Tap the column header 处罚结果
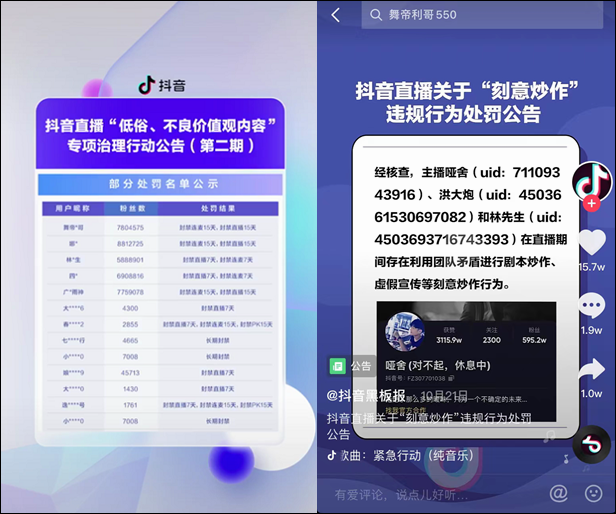This screenshot has width=616, height=514. (x=218, y=208)
